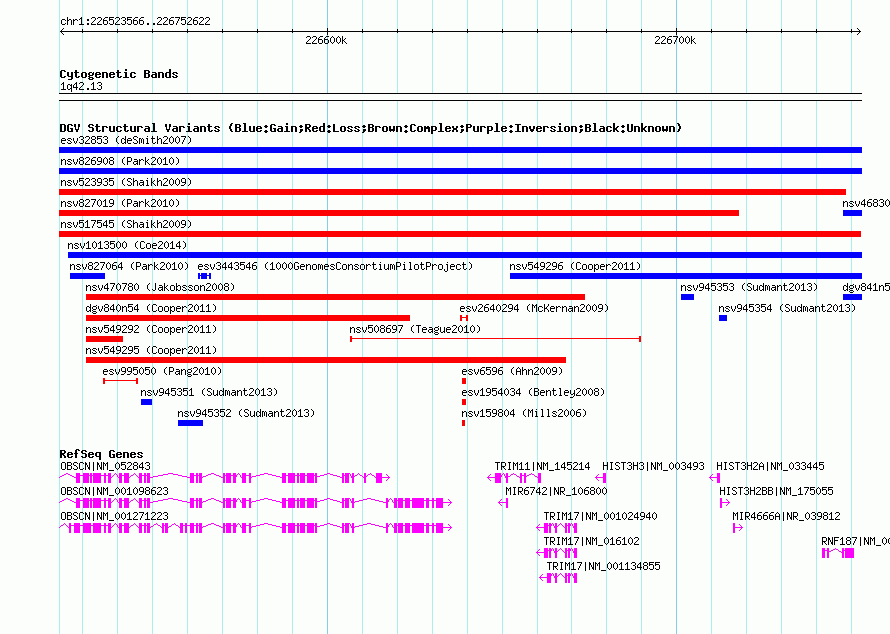Click the nsv827019 (Park2010) red loss bar
This screenshot has height=634, width=890.
click(x=399, y=213)
